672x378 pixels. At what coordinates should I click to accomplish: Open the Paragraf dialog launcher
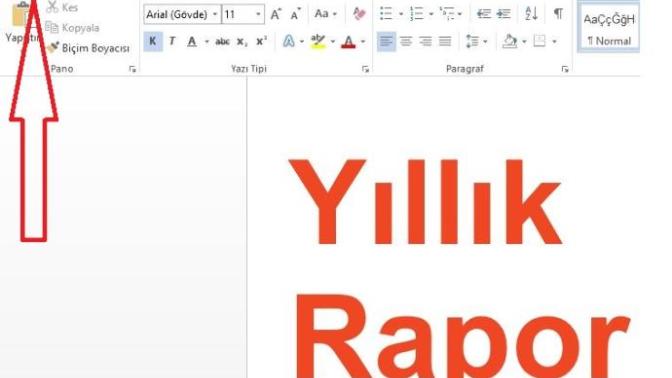point(565,69)
